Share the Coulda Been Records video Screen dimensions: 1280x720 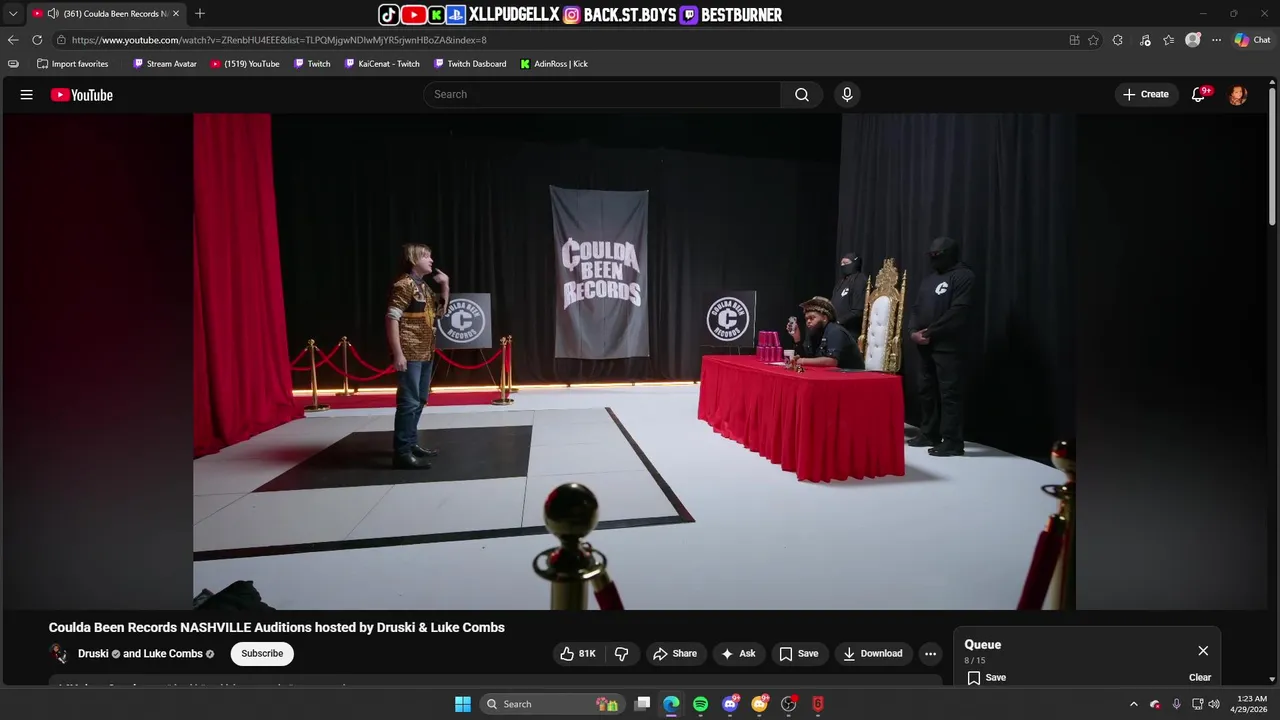(x=675, y=654)
